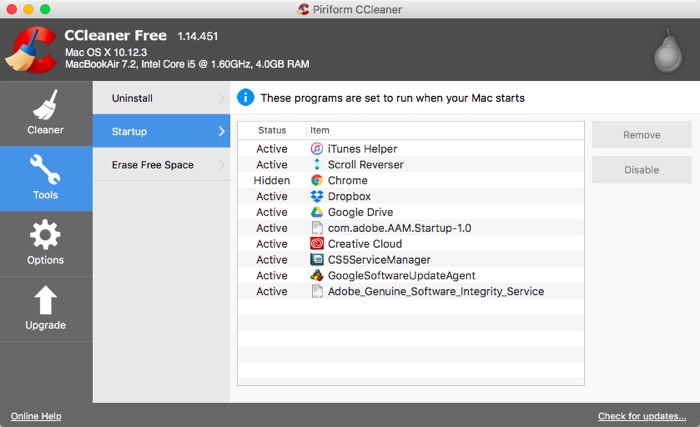Click the Hidden status for Chrome

tap(271, 180)
